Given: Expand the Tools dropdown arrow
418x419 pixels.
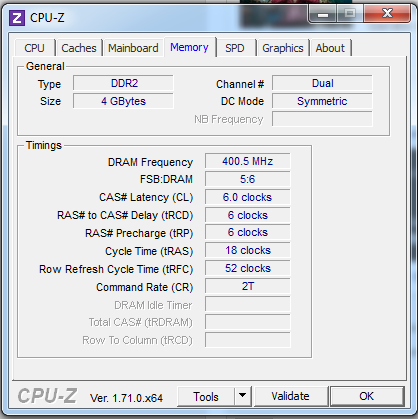Looking at the screenshot, I should click(243, 397).
